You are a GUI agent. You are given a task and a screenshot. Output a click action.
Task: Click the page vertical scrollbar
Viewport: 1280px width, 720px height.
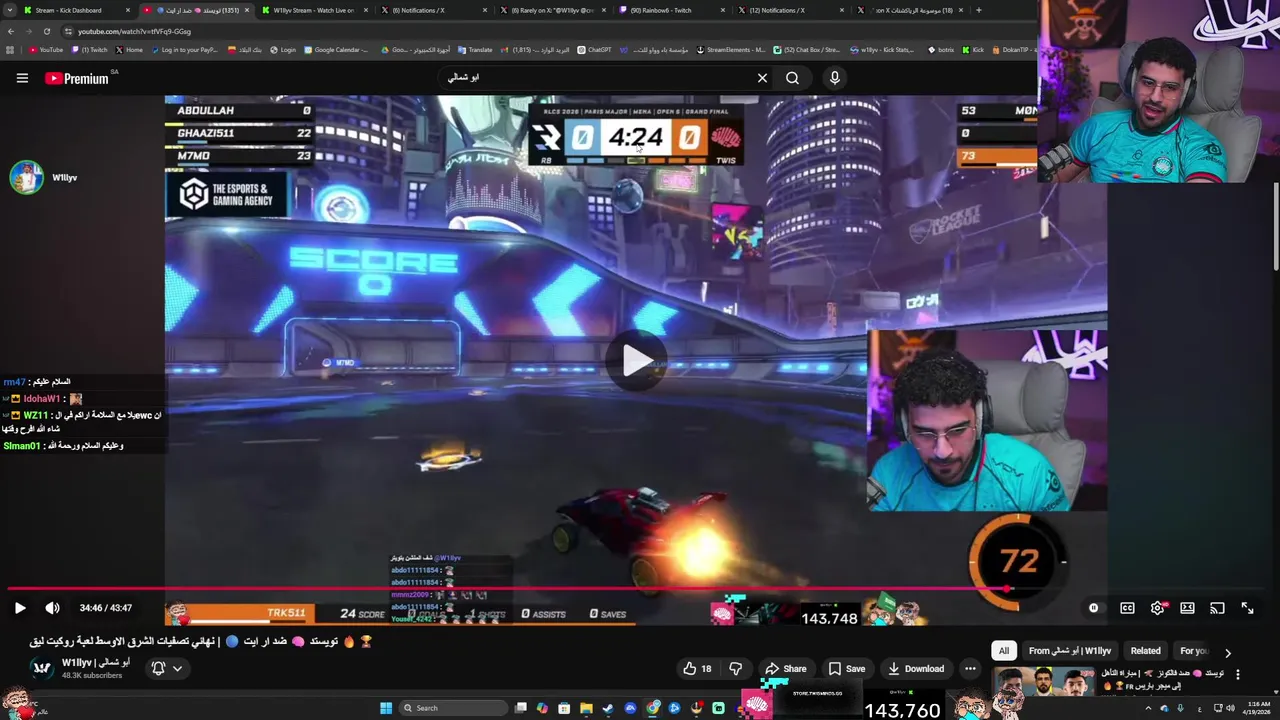1276,225
